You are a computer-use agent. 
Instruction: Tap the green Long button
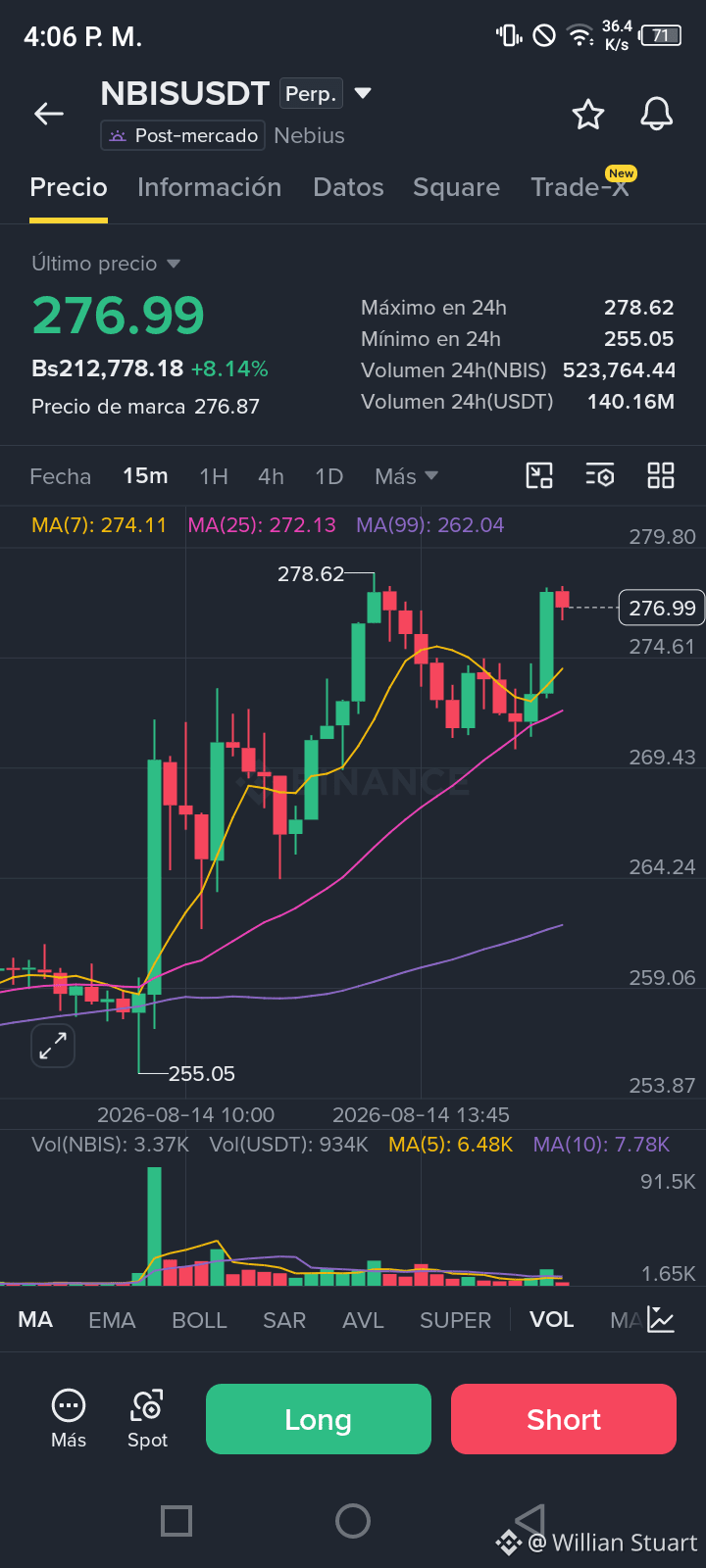pos(319,1419)
